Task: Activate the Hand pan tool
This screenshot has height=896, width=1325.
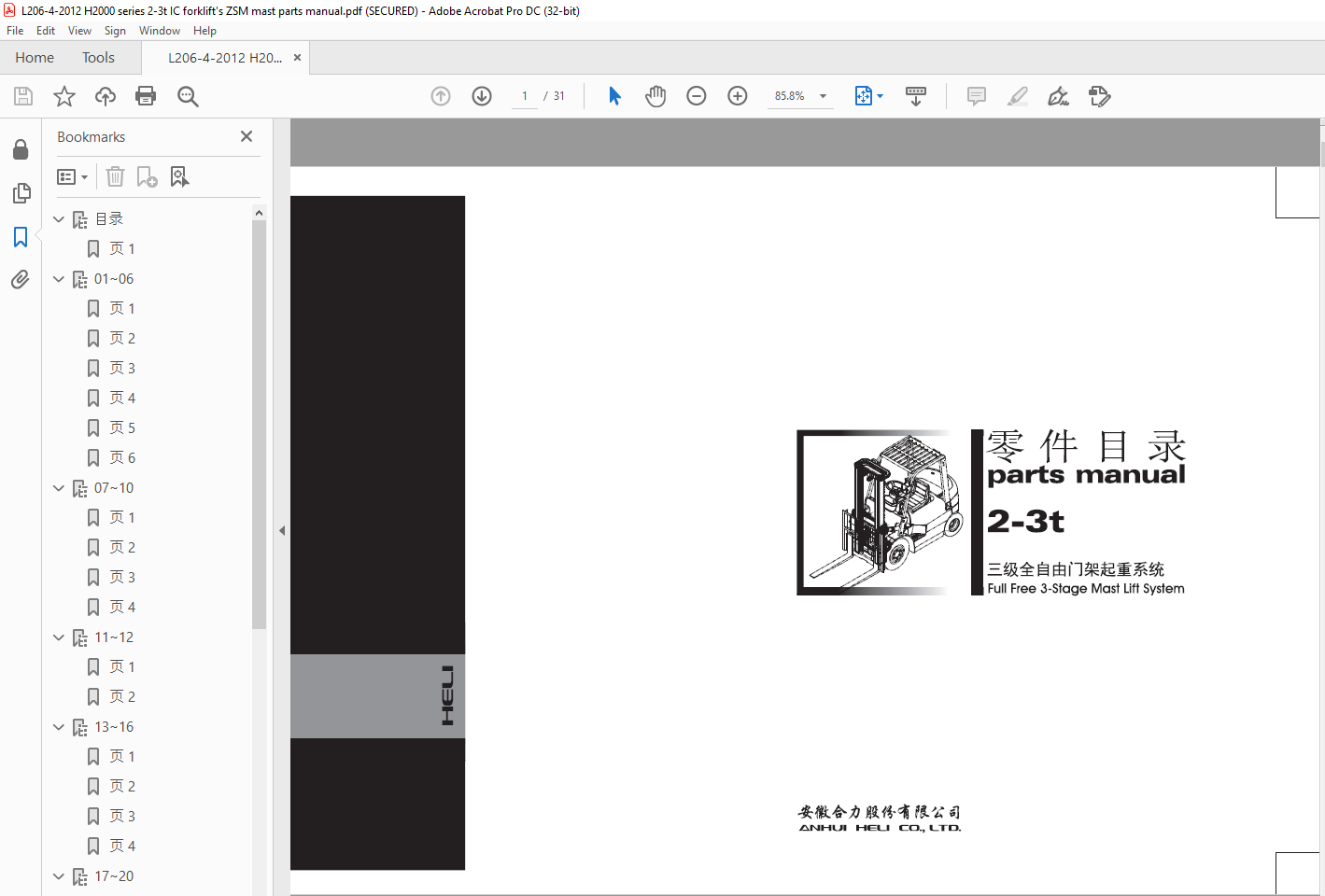Action: 655,96
